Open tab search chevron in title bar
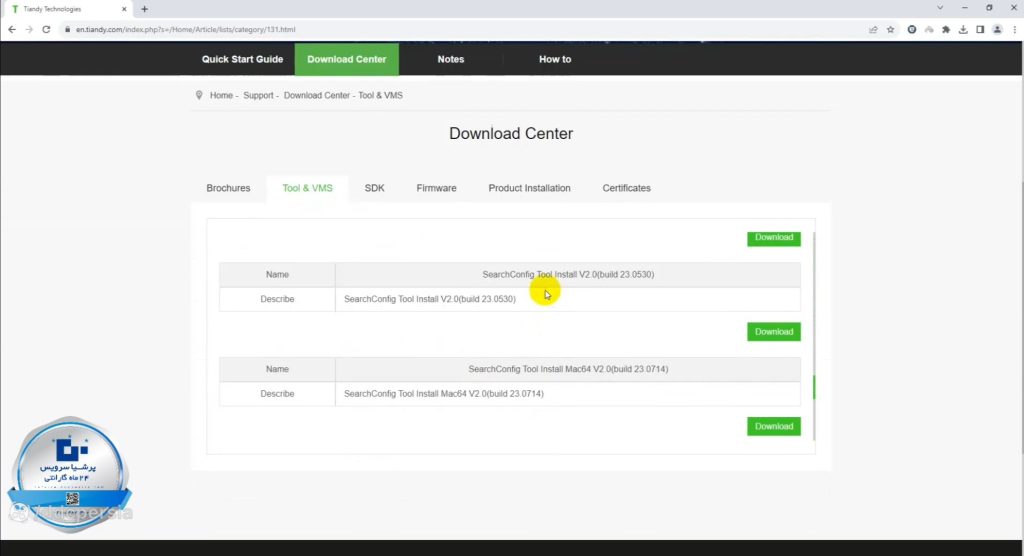1024x556 pixels. click(940, 8)
